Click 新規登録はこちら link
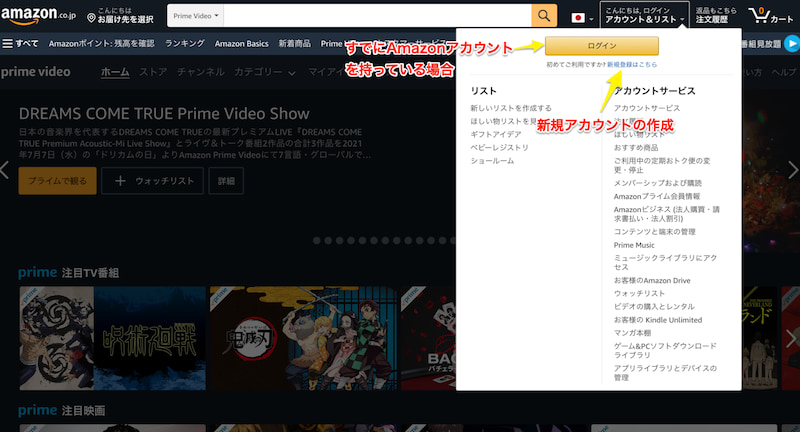Viewport: 800px width, 432px height. (x=632, y=65)
